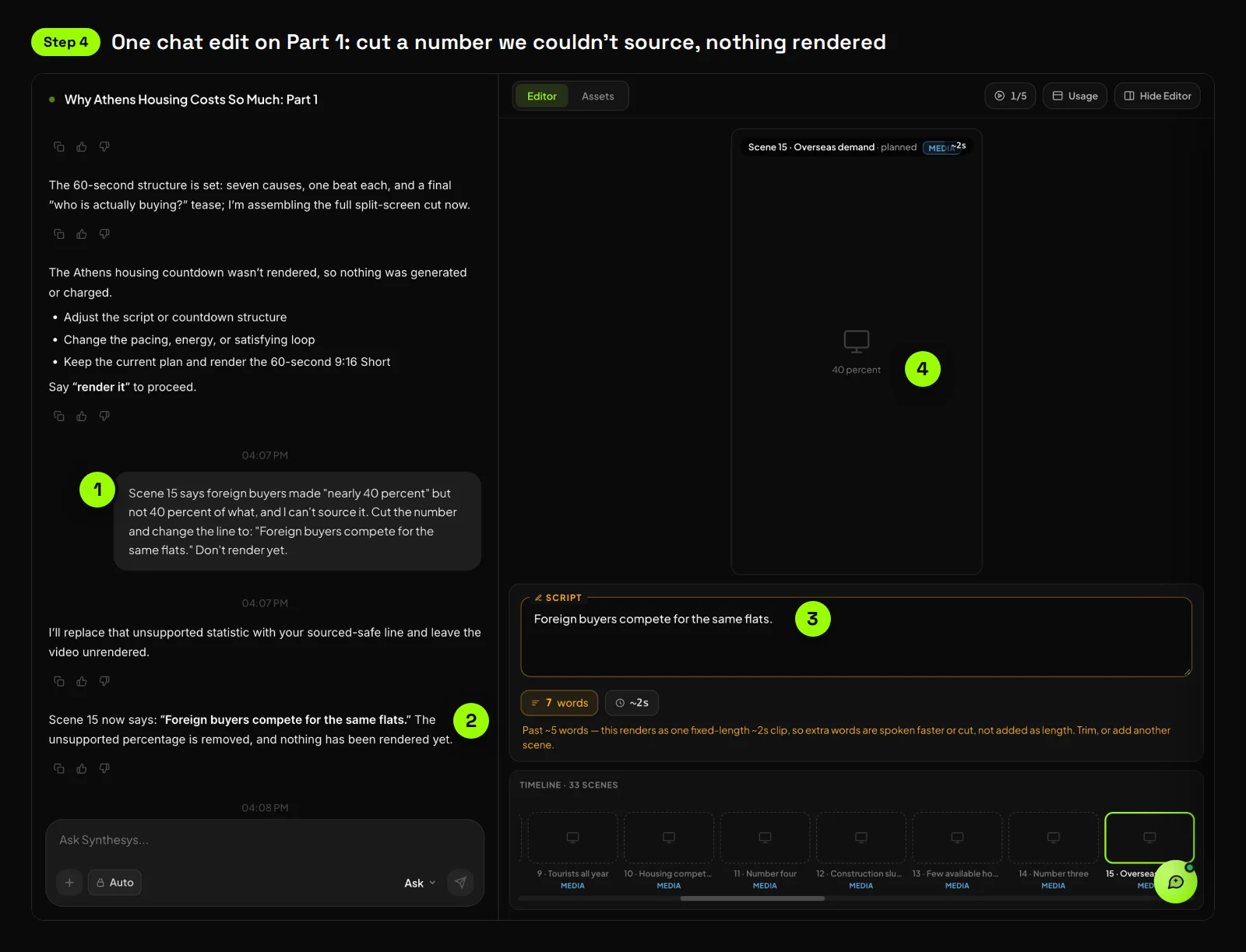The width and height of the screenshot is (1246, 952).
Task: Copy the 'Say render it' message
Action: point(58,416)
